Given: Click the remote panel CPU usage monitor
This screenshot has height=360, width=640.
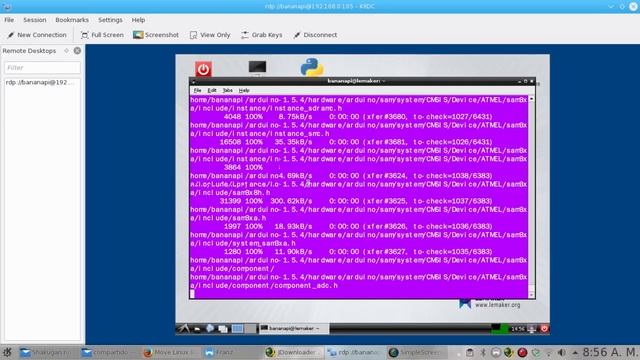Looking at the screenshot, I should click(x=500, y=328).
